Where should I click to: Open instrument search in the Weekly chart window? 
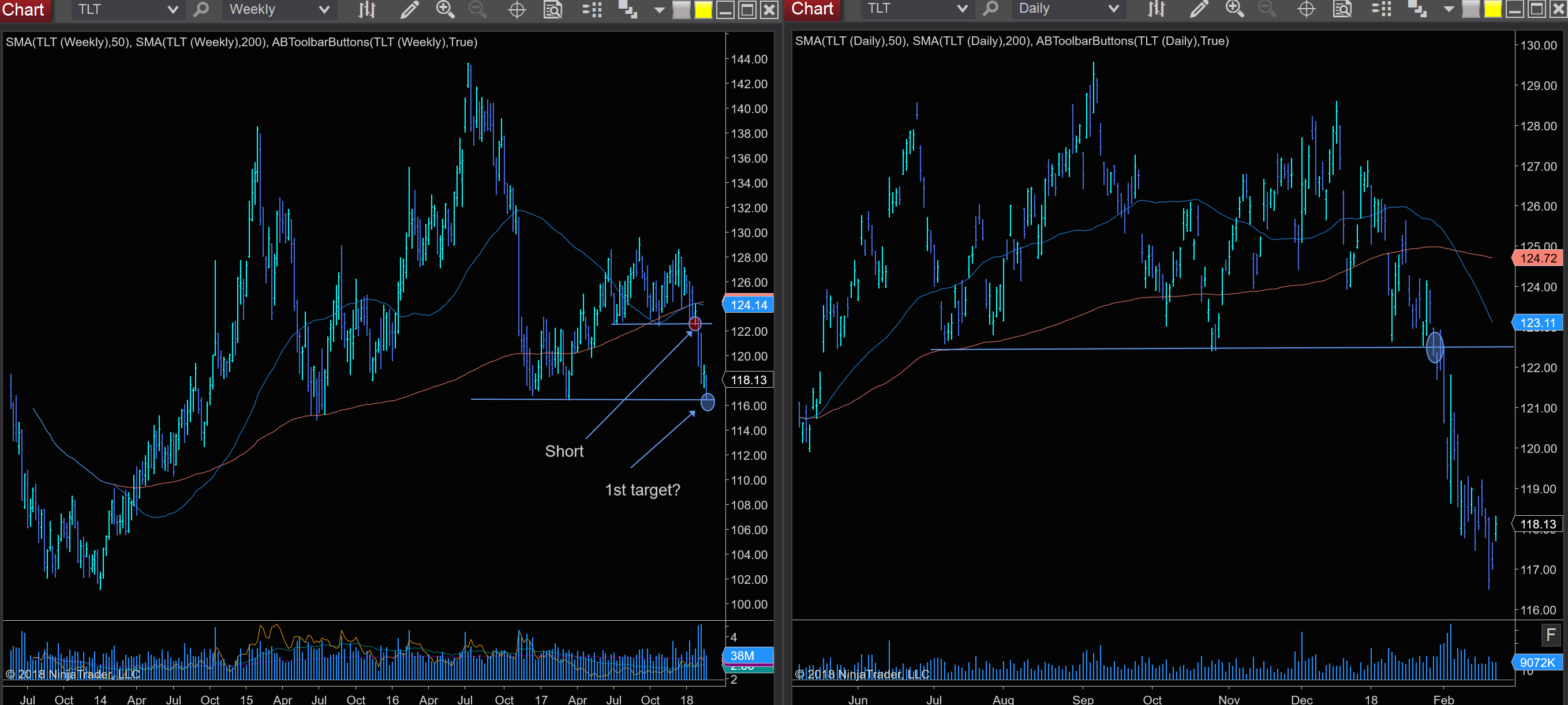(x=201, y=10)
